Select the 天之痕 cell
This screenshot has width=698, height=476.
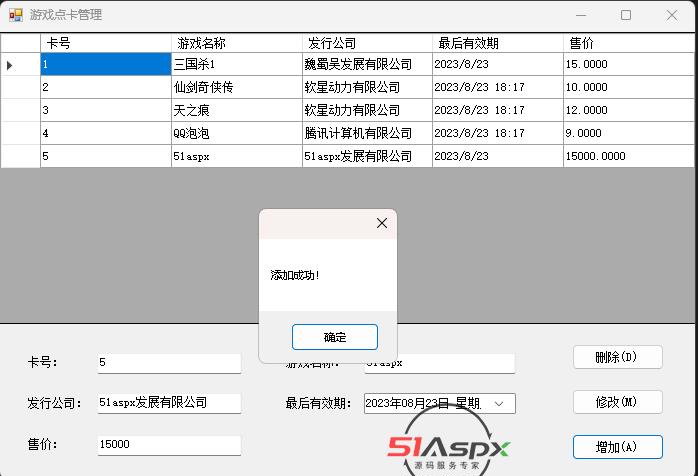[237, 110]
